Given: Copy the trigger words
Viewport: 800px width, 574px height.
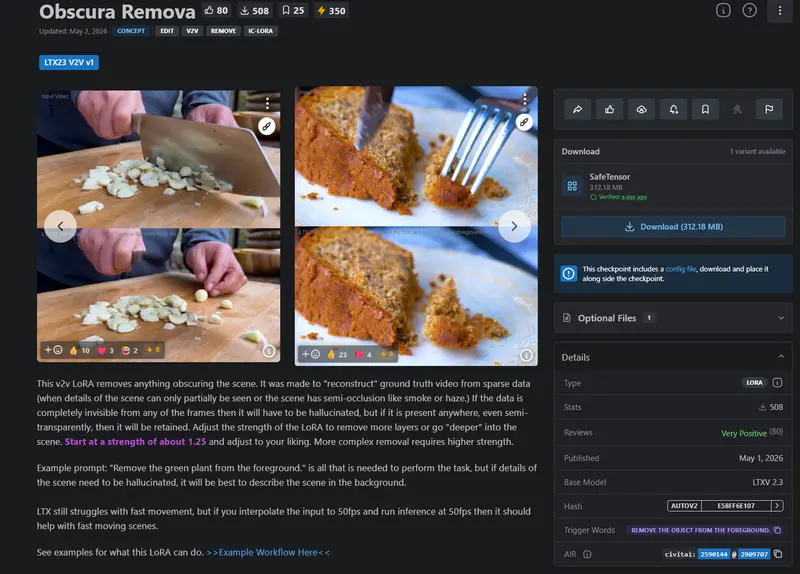Looking at the screenshot, I should click(778, 530).
